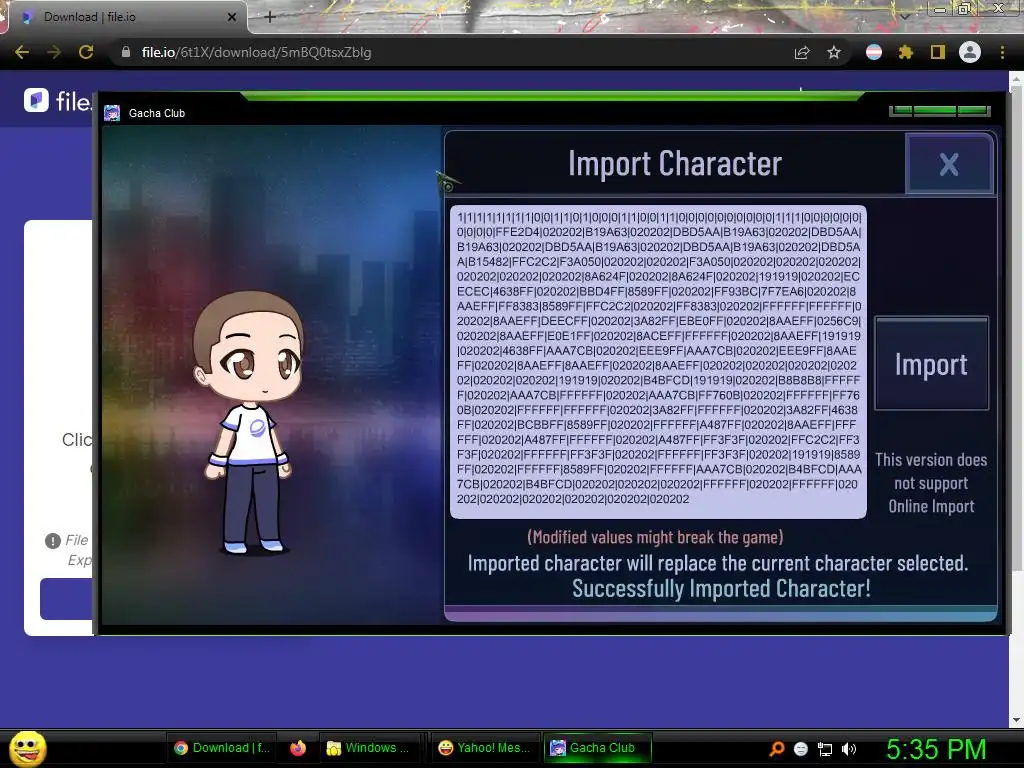The image size is (1024, 768).
Task: Bookmark this page with the star icon
Action: [x=834, y=52]
